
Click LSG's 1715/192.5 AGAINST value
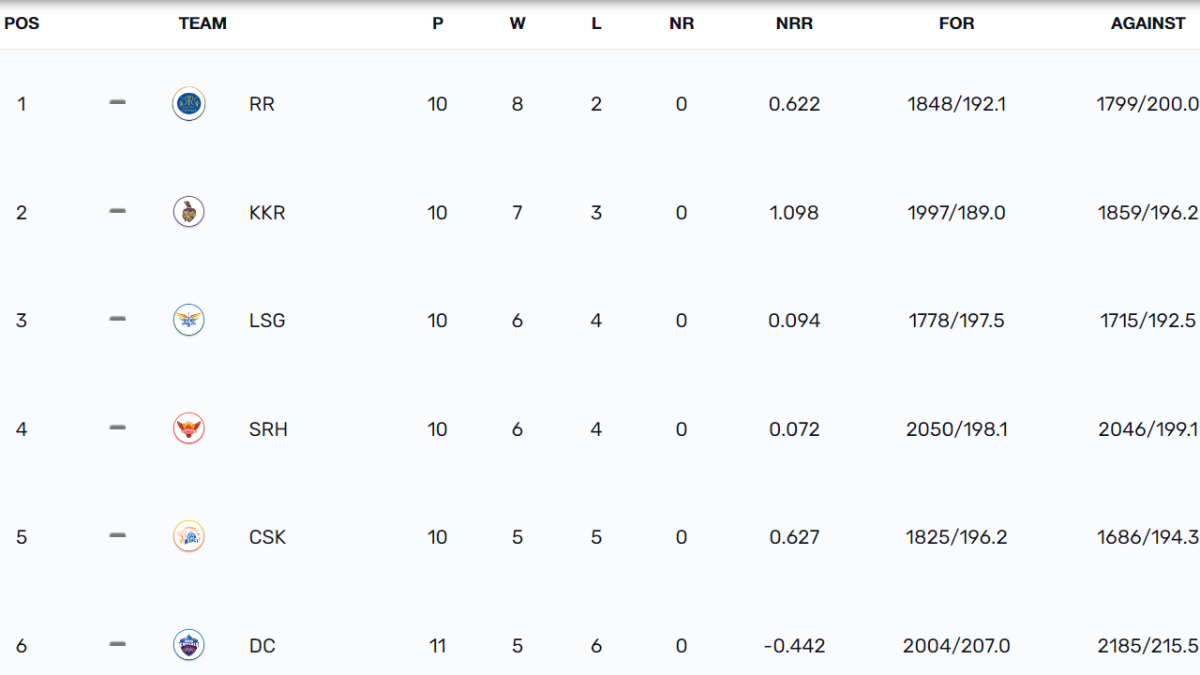coord(1147,321)
